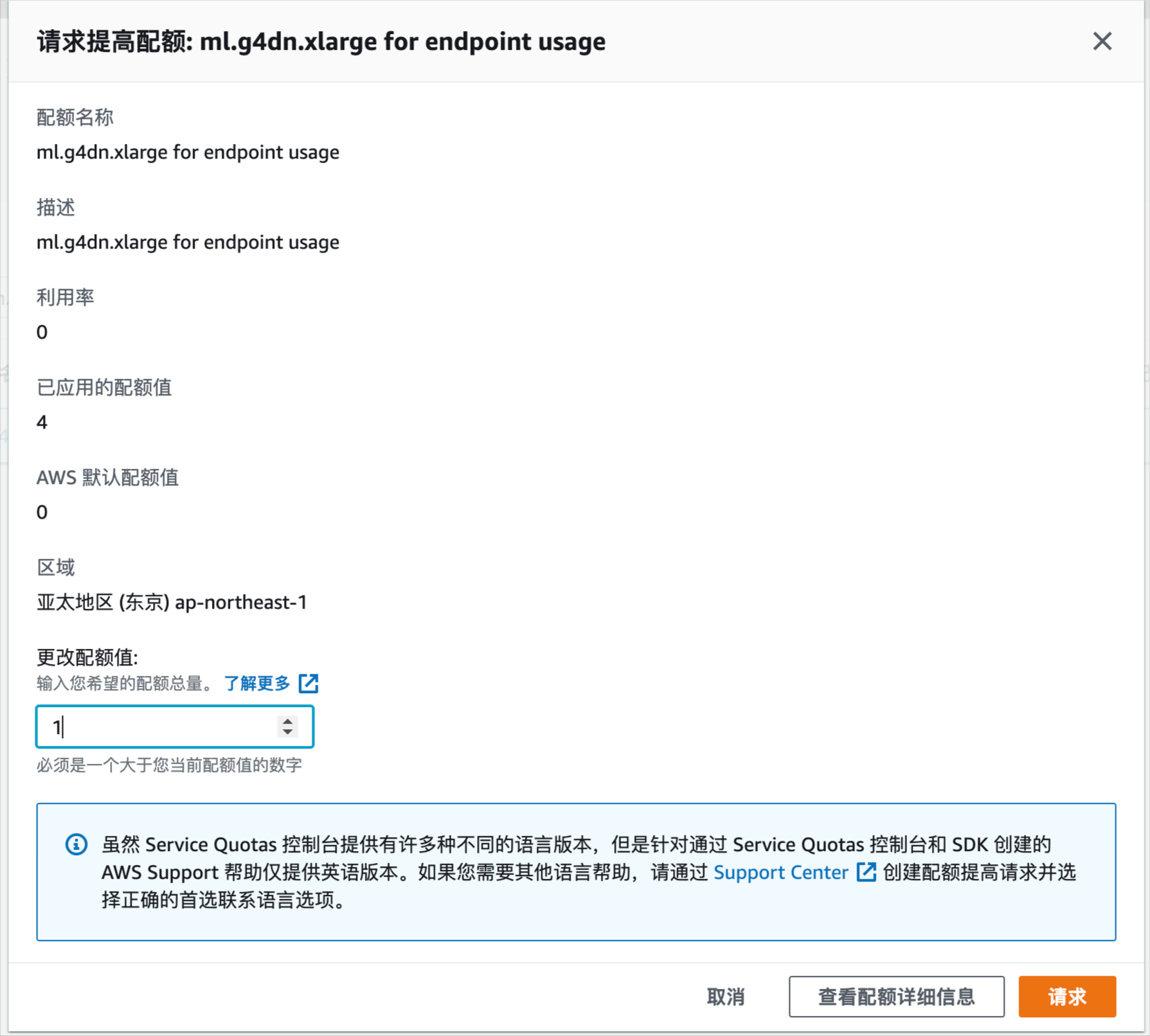Viewport: 1150px width, 1036px height.
Task: Click the orange 请求 submit button
Action: [x=1067, y=997]
